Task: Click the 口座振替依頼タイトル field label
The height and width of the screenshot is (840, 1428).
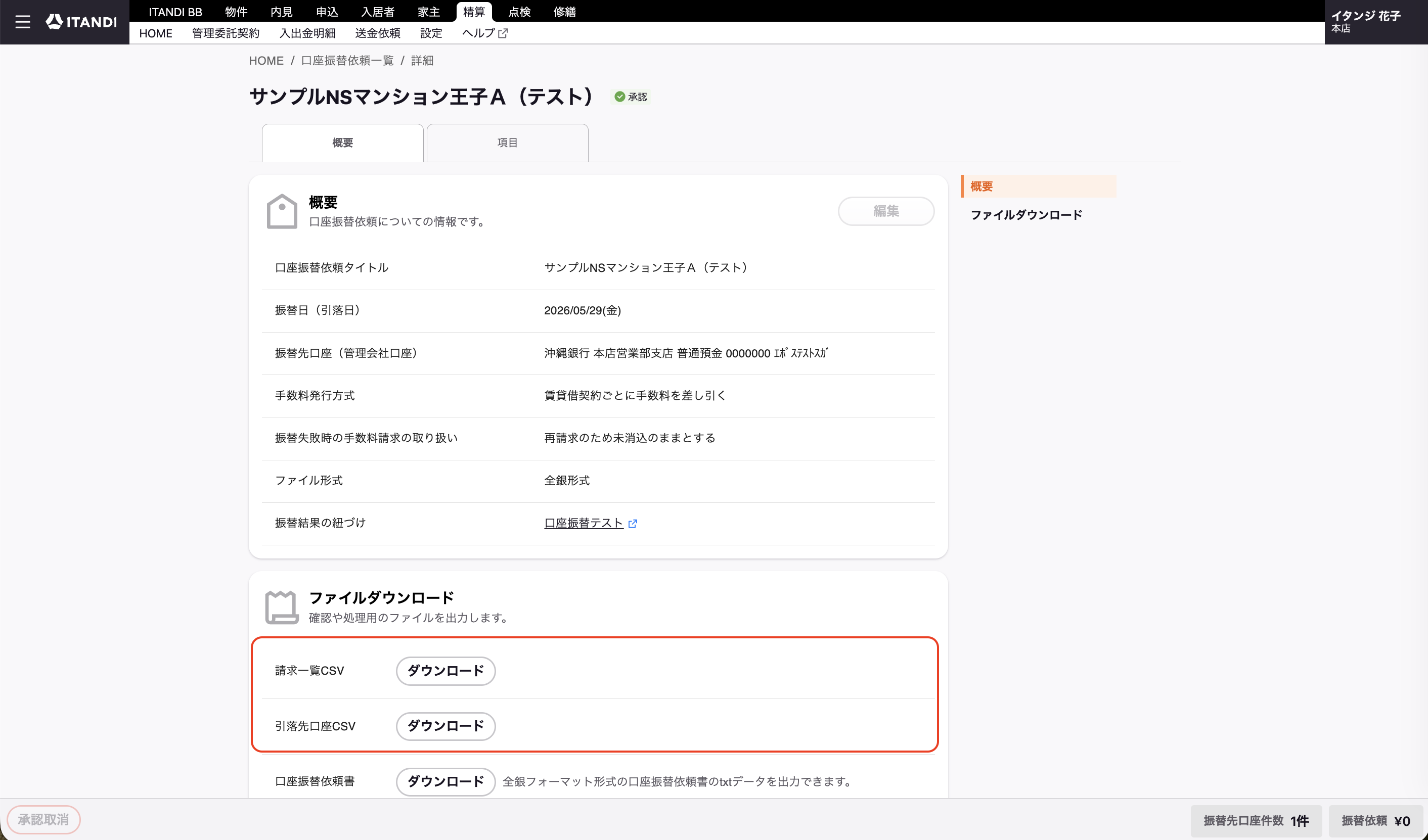Action: [332, 268]
